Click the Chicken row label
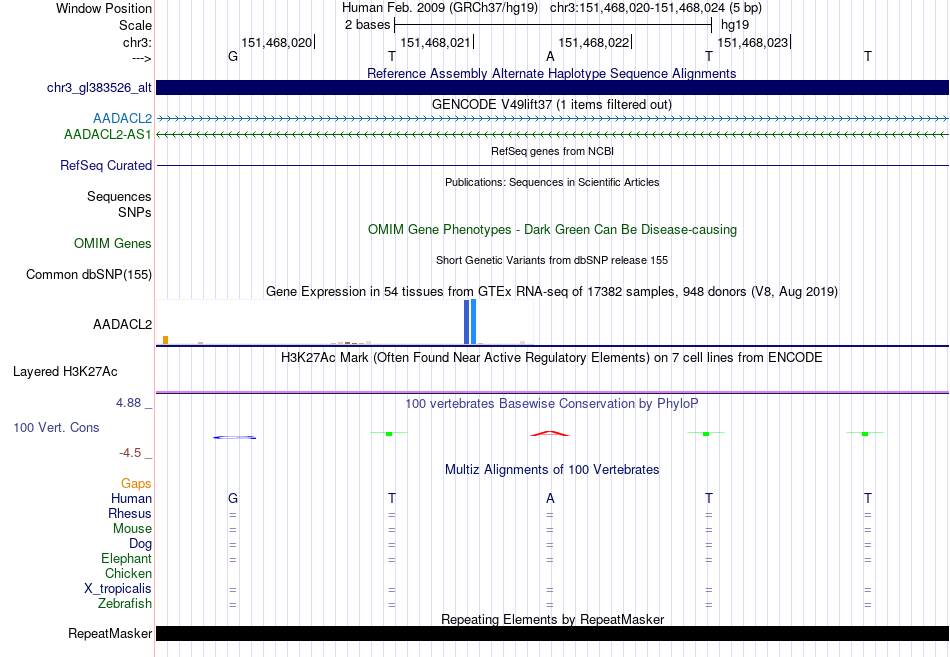The width and height of the screenshot is (950, 657). coord(128,573)
